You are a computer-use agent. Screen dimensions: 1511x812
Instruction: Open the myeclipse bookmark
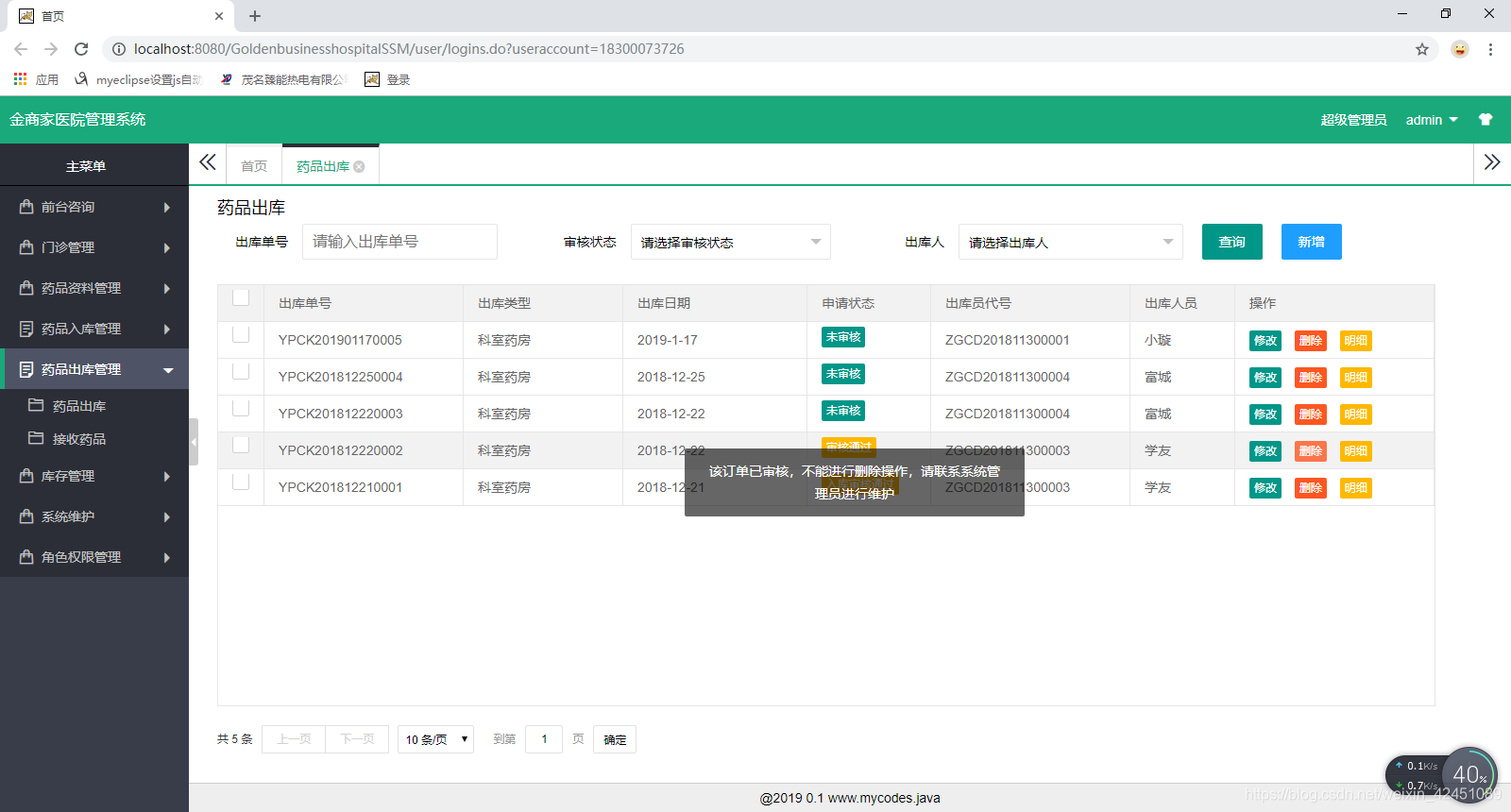138,79
